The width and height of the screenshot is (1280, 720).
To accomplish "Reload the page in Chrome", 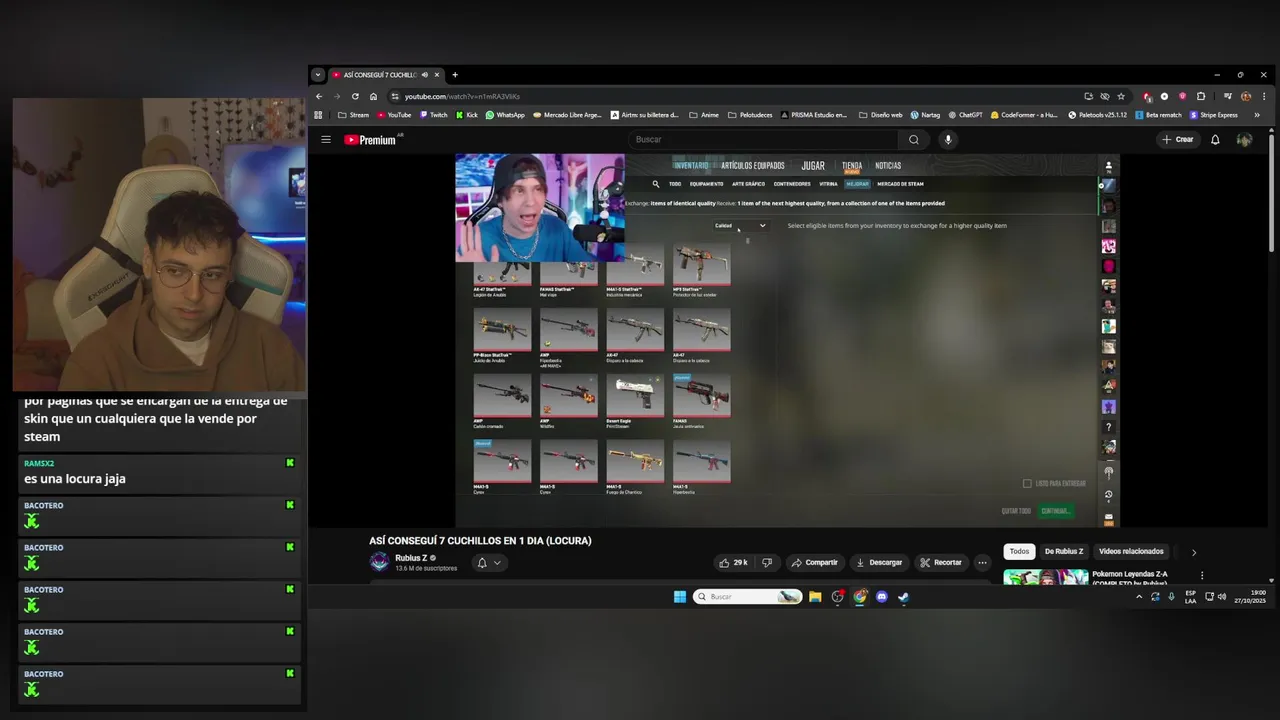I will 355,97.
